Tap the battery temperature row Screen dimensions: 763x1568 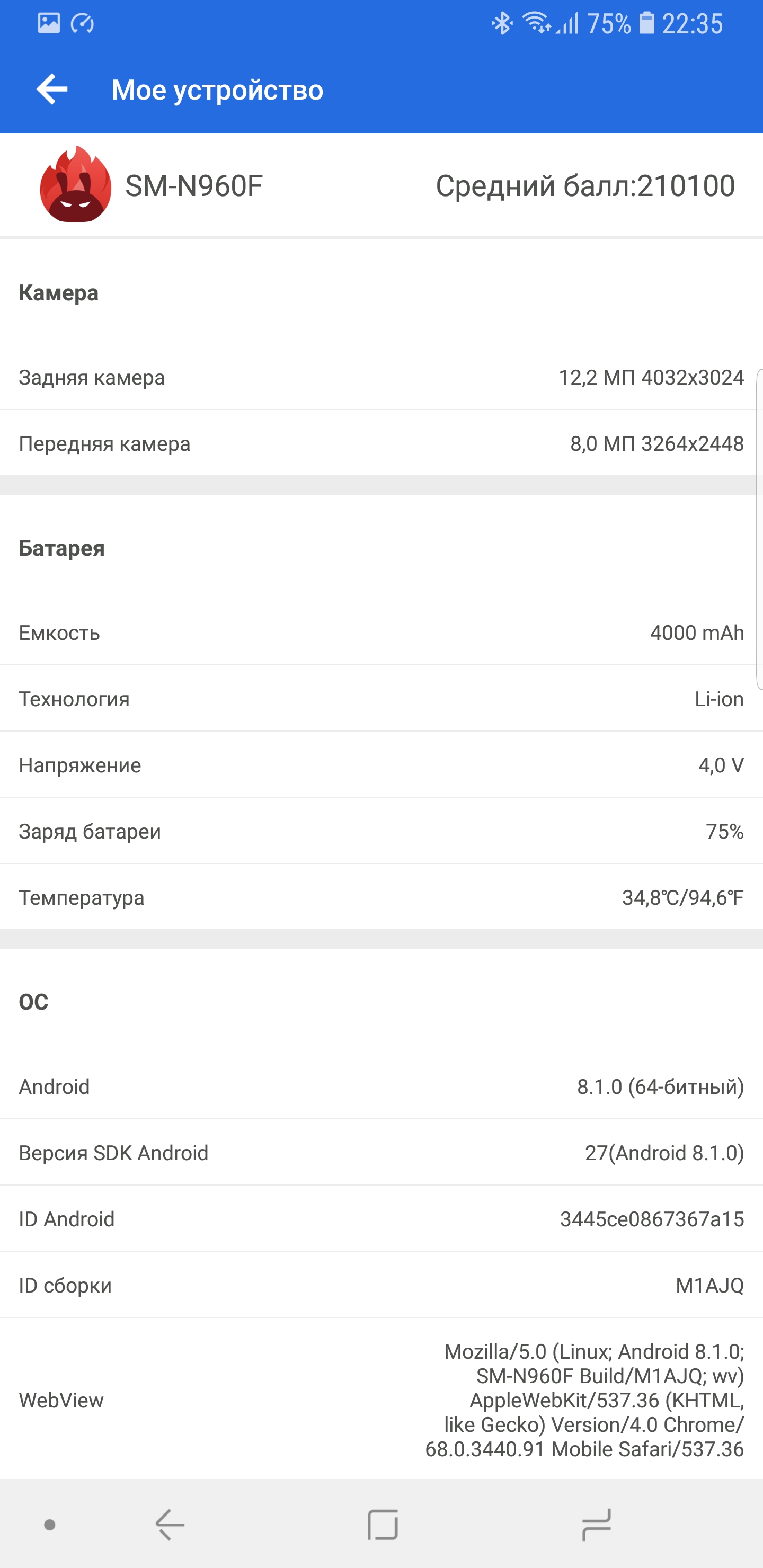381,897
